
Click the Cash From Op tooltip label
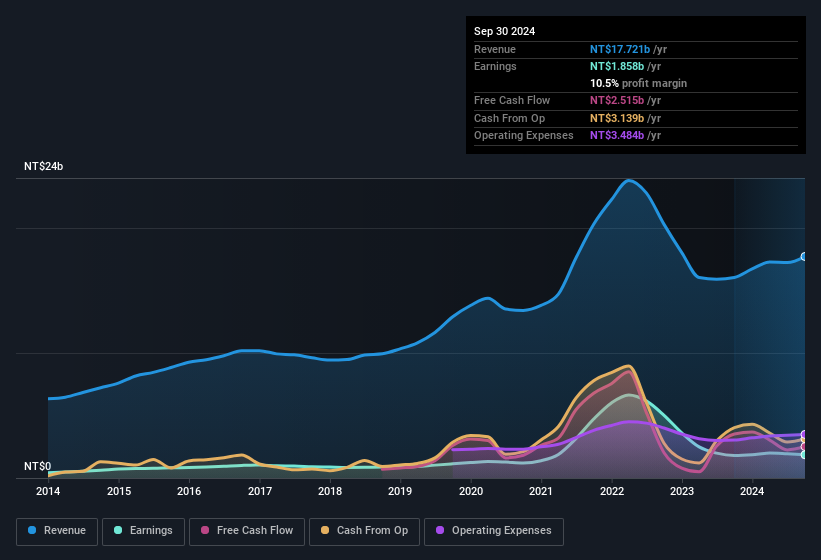pos(509,118)
